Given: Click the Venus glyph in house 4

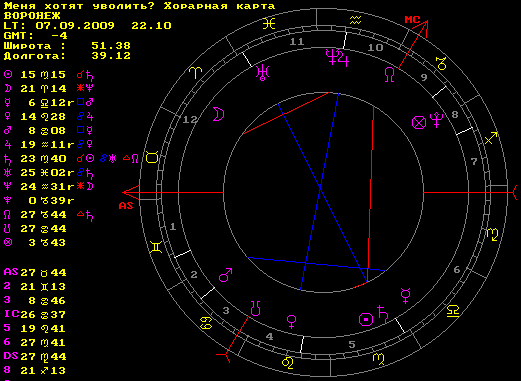Looking at the screenshot, I should click(x=291, y=322).
